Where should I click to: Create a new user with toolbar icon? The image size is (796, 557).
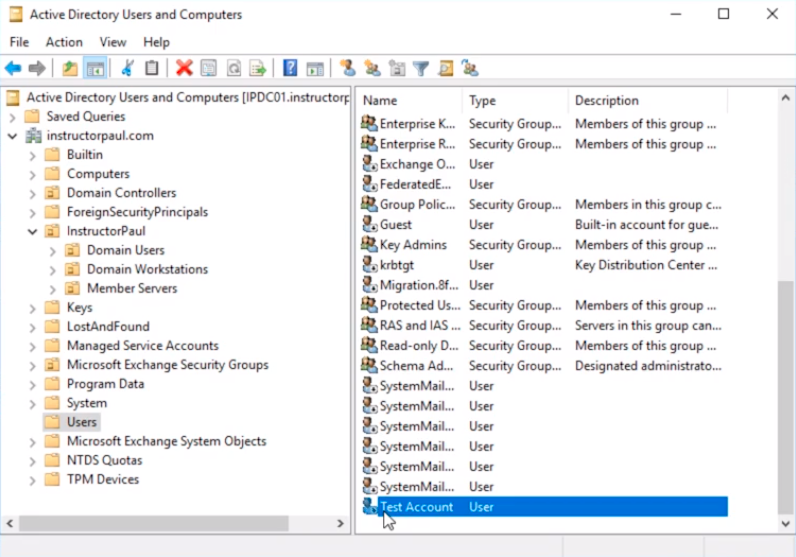click(x=348, y=68)
